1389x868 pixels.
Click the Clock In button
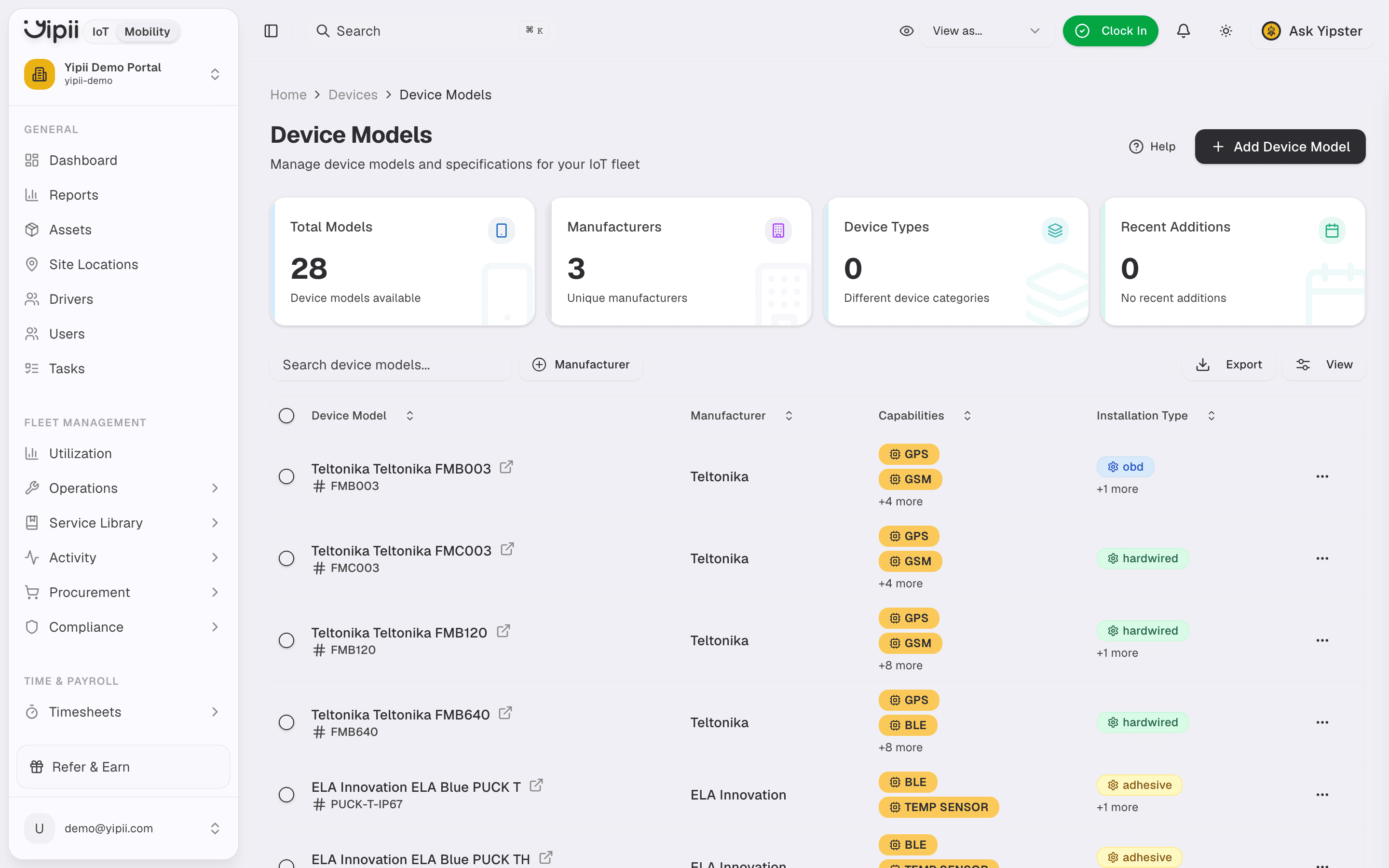point(1110,31)
